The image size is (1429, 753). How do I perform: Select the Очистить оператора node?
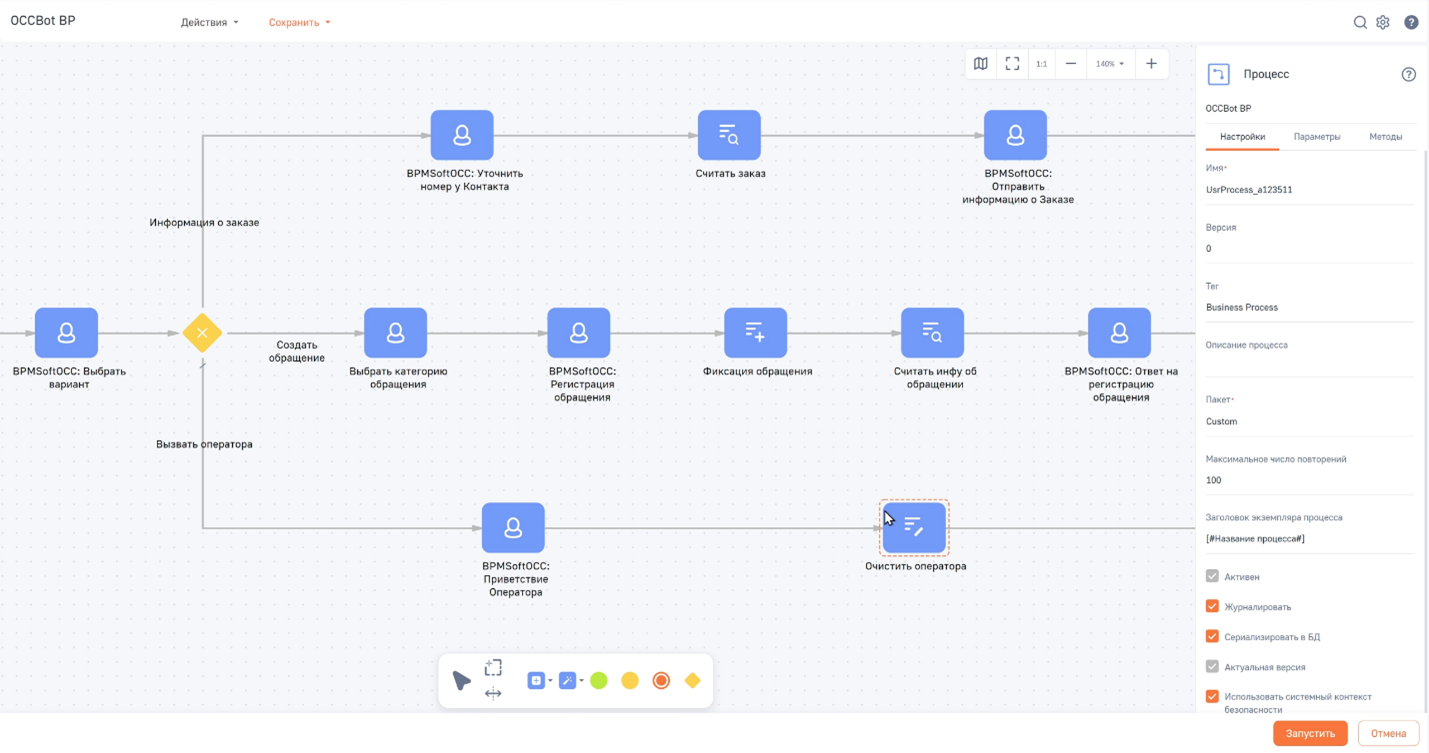[914, 527]
